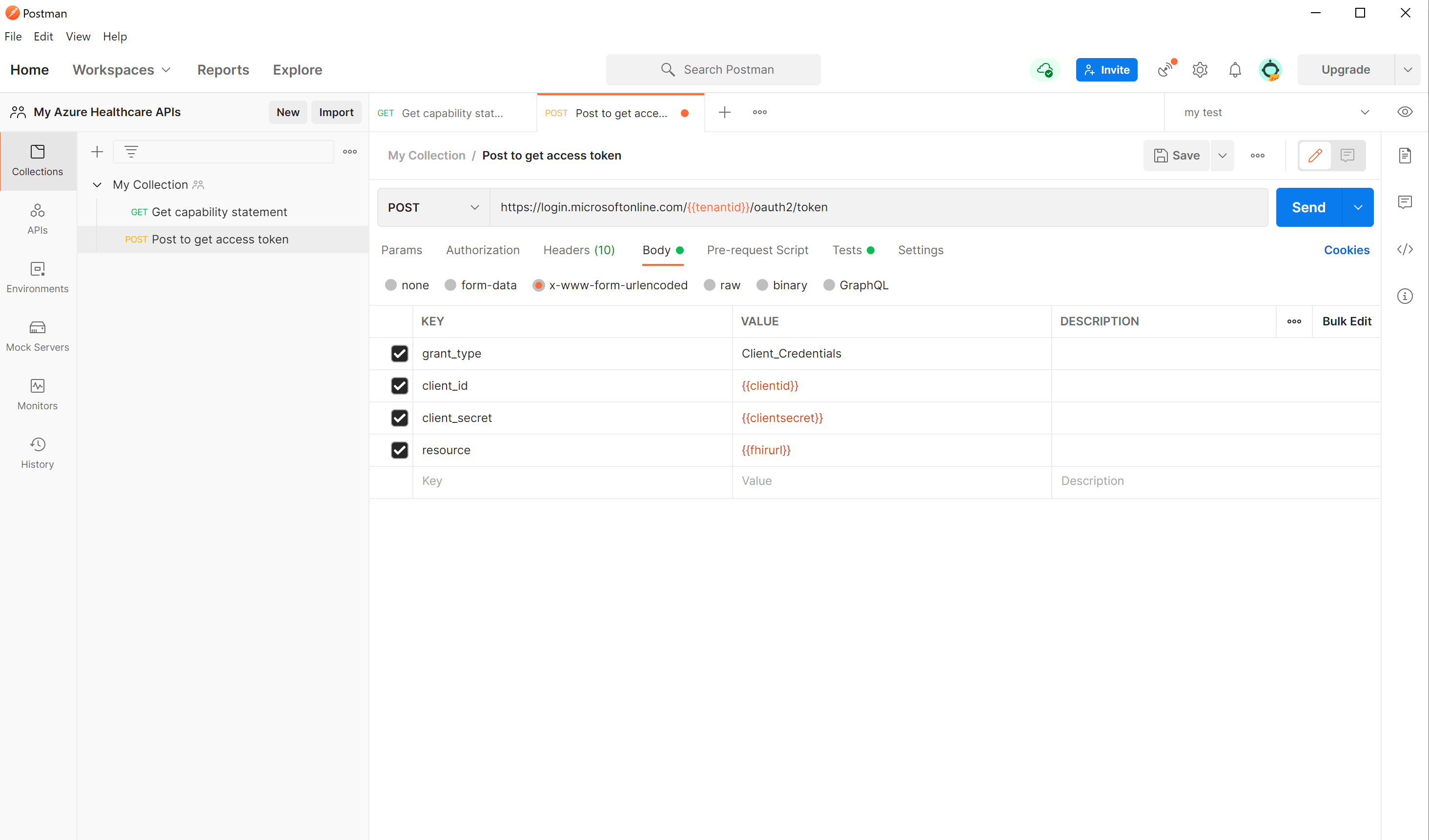Open the File menu
Viewport: 1429px width, 840px height.
(x=13, y=36)
